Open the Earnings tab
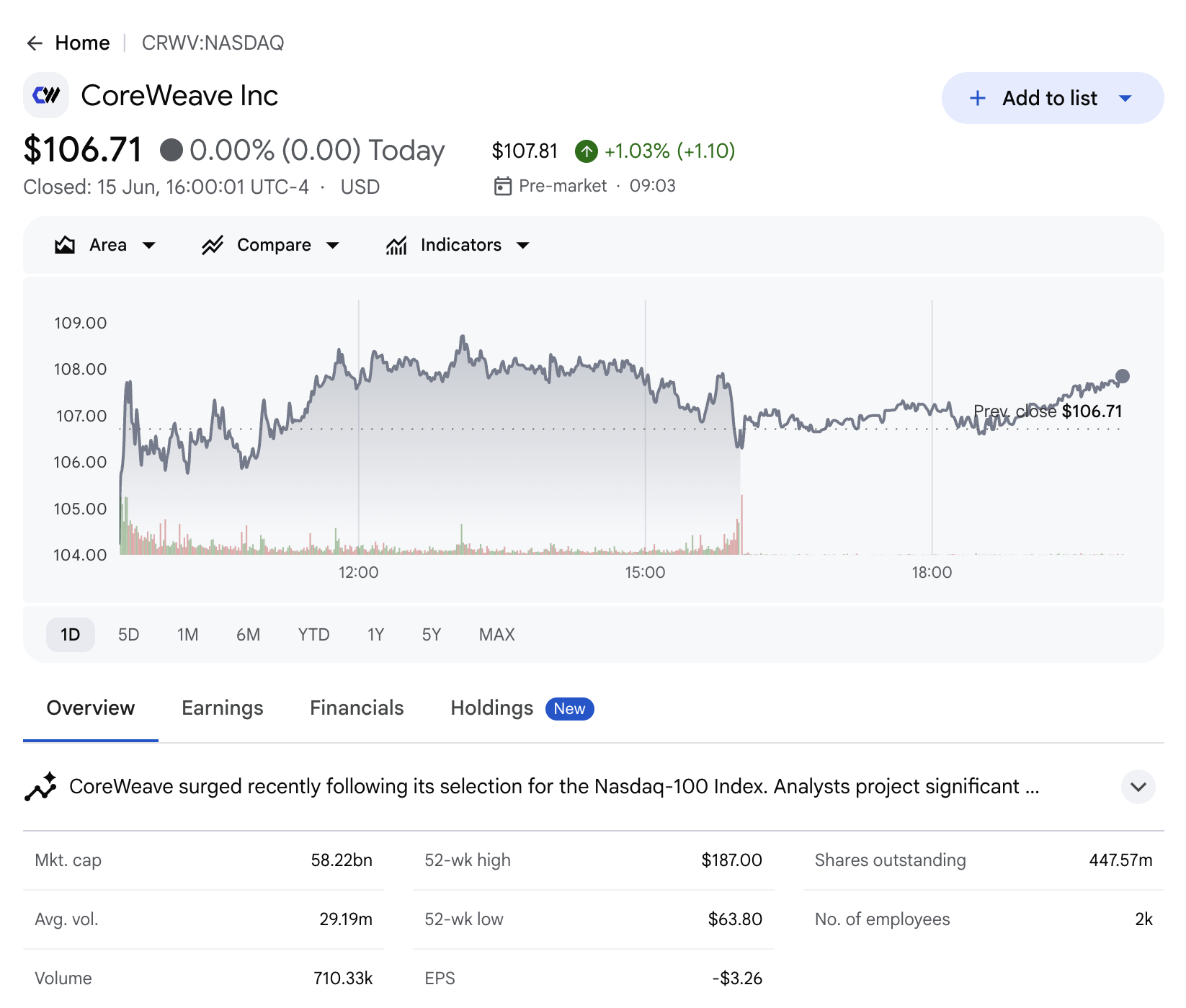The width and height of the screenshot is (1186, 1008). (223, 708)
